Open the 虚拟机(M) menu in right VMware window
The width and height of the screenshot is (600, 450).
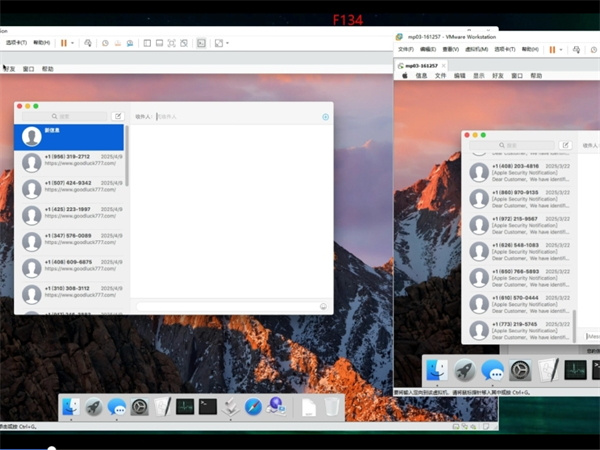pyautogui.click(x=476, y=49)
